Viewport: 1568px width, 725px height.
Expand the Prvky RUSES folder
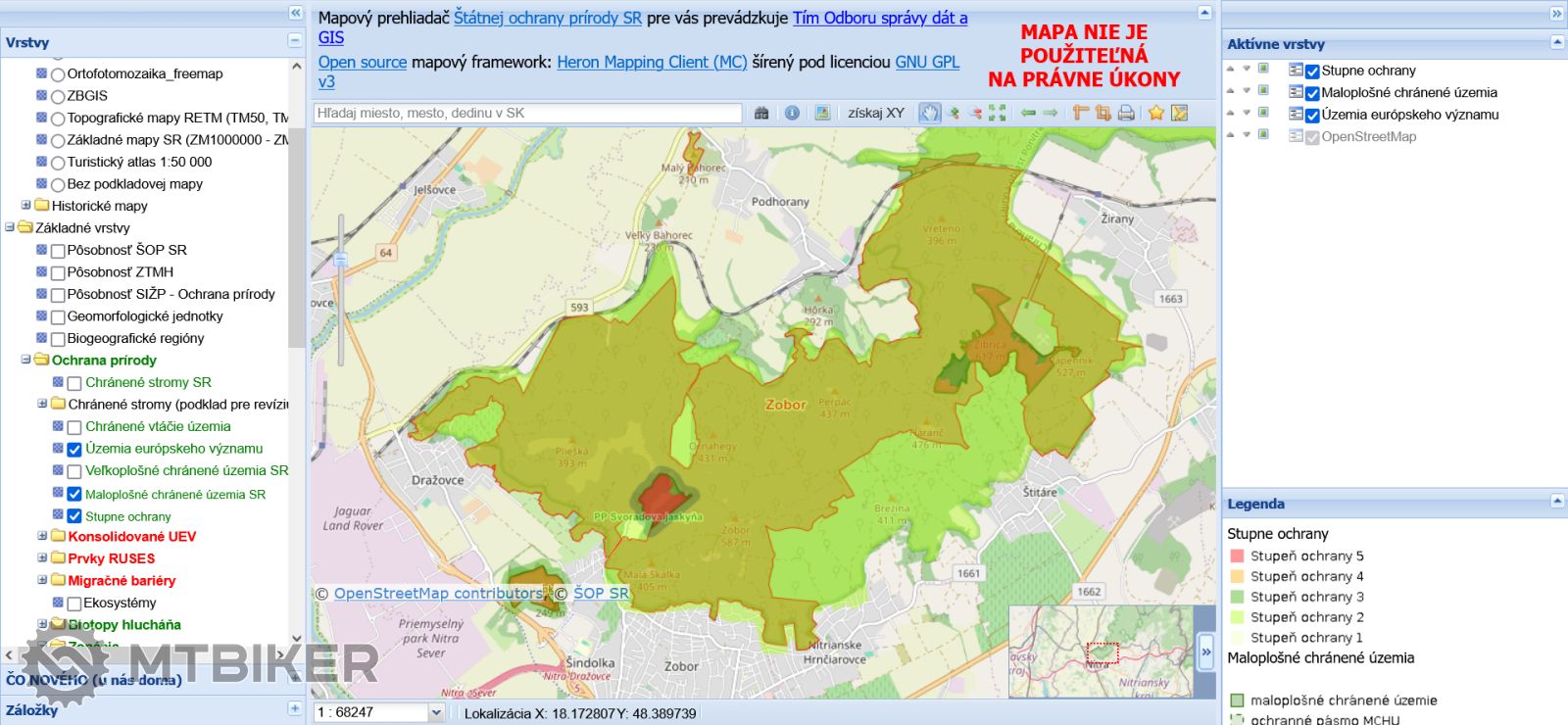coord(42,558)
